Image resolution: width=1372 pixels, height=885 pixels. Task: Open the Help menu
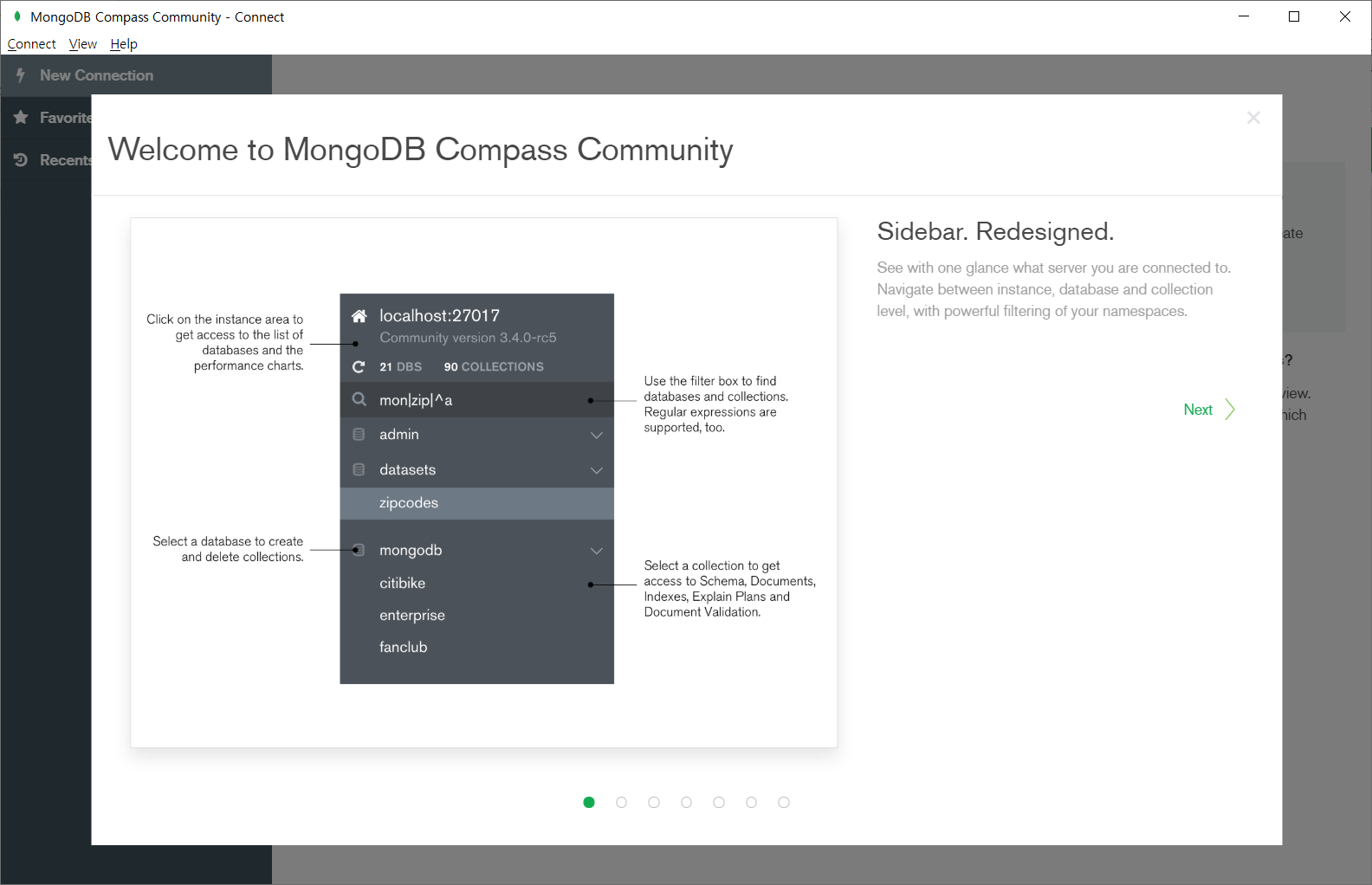click(x=124, y=44)
